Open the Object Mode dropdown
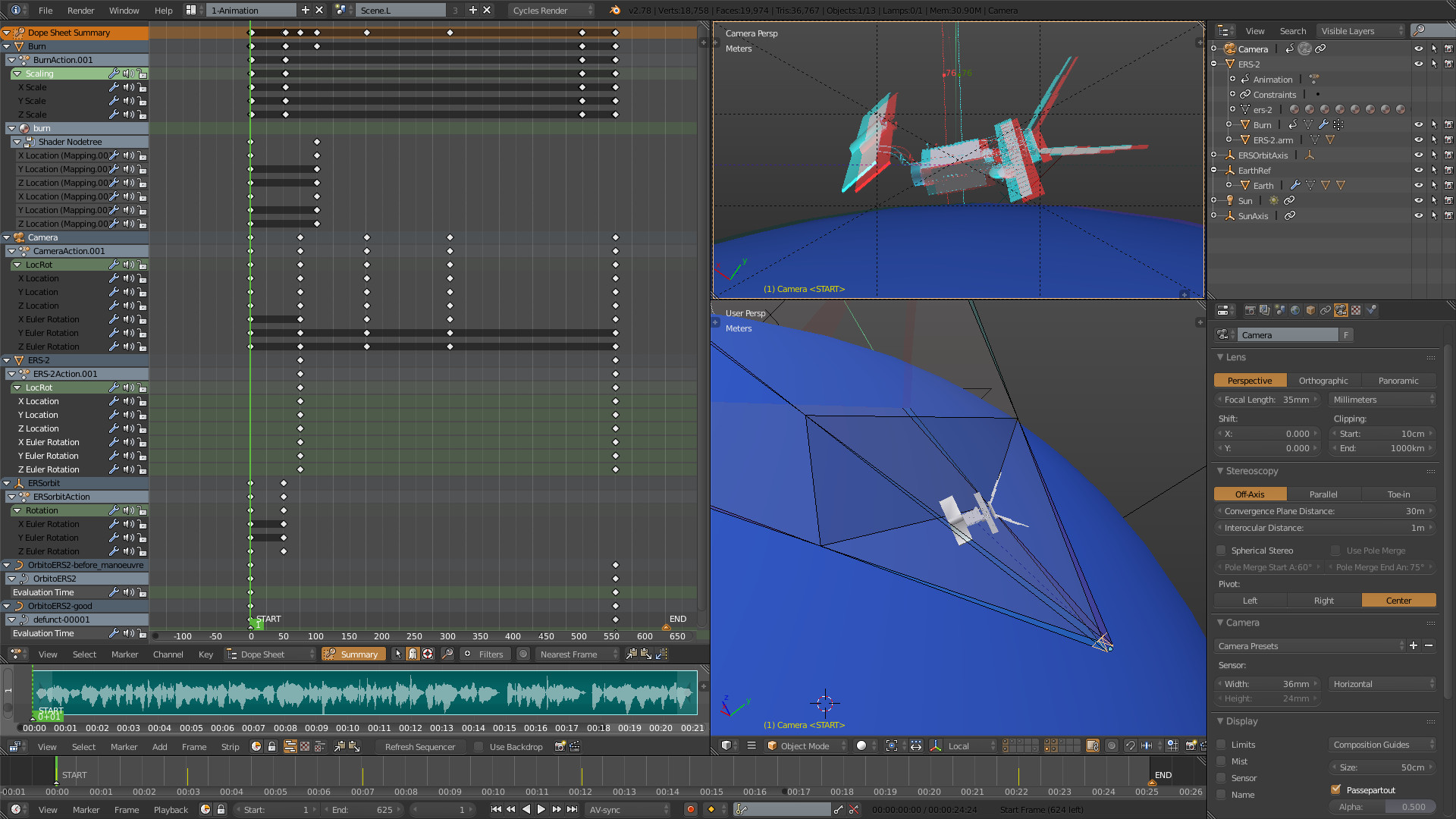1456x819 pixels. click(x=807, y=746)
